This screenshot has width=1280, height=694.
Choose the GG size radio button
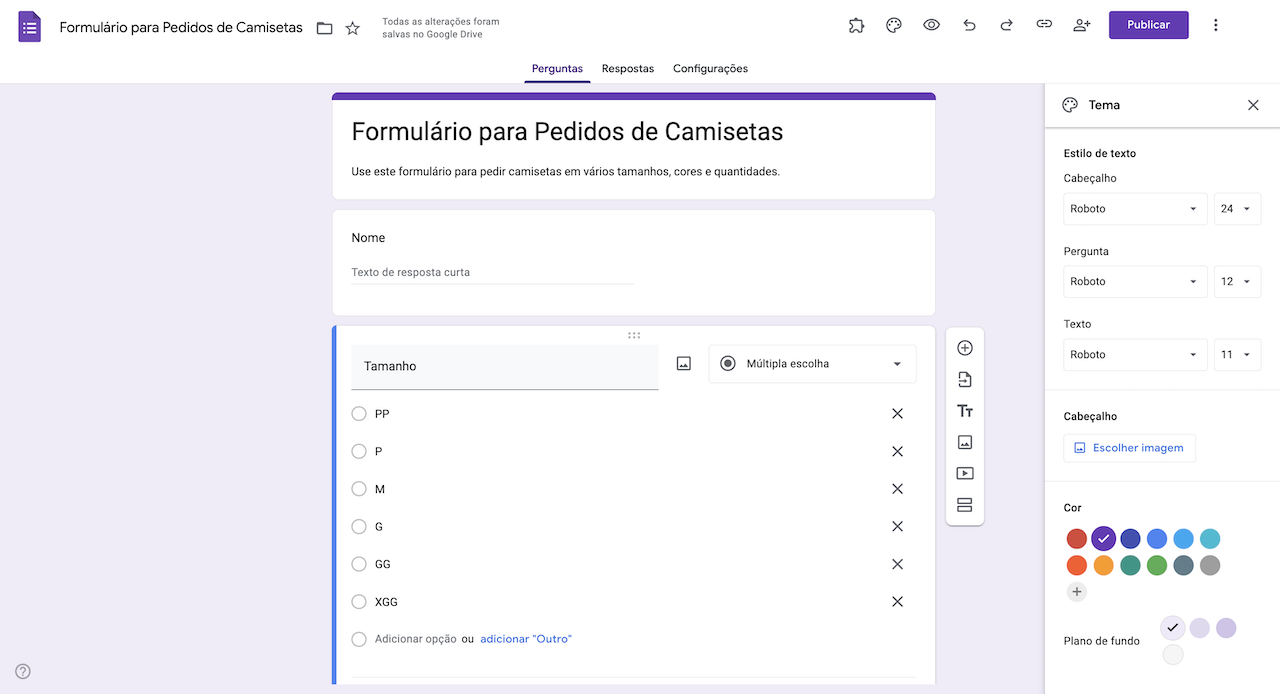[x=359, y=563]
